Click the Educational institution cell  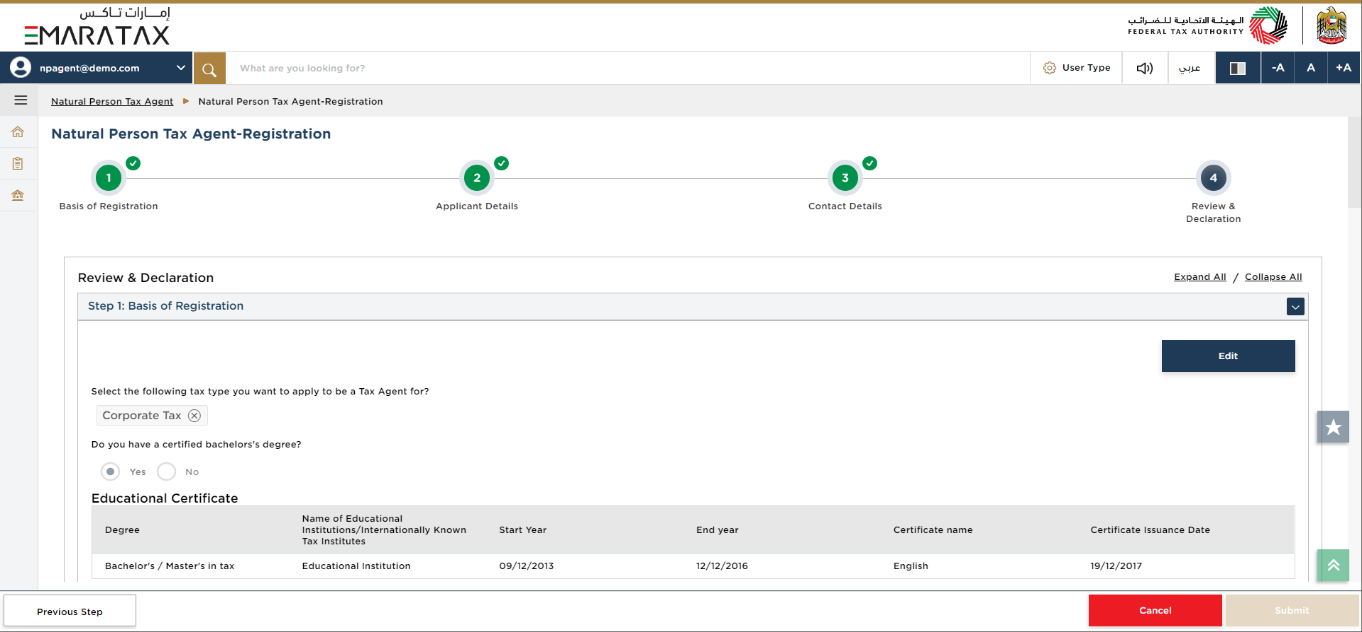(x=356, y=566)
